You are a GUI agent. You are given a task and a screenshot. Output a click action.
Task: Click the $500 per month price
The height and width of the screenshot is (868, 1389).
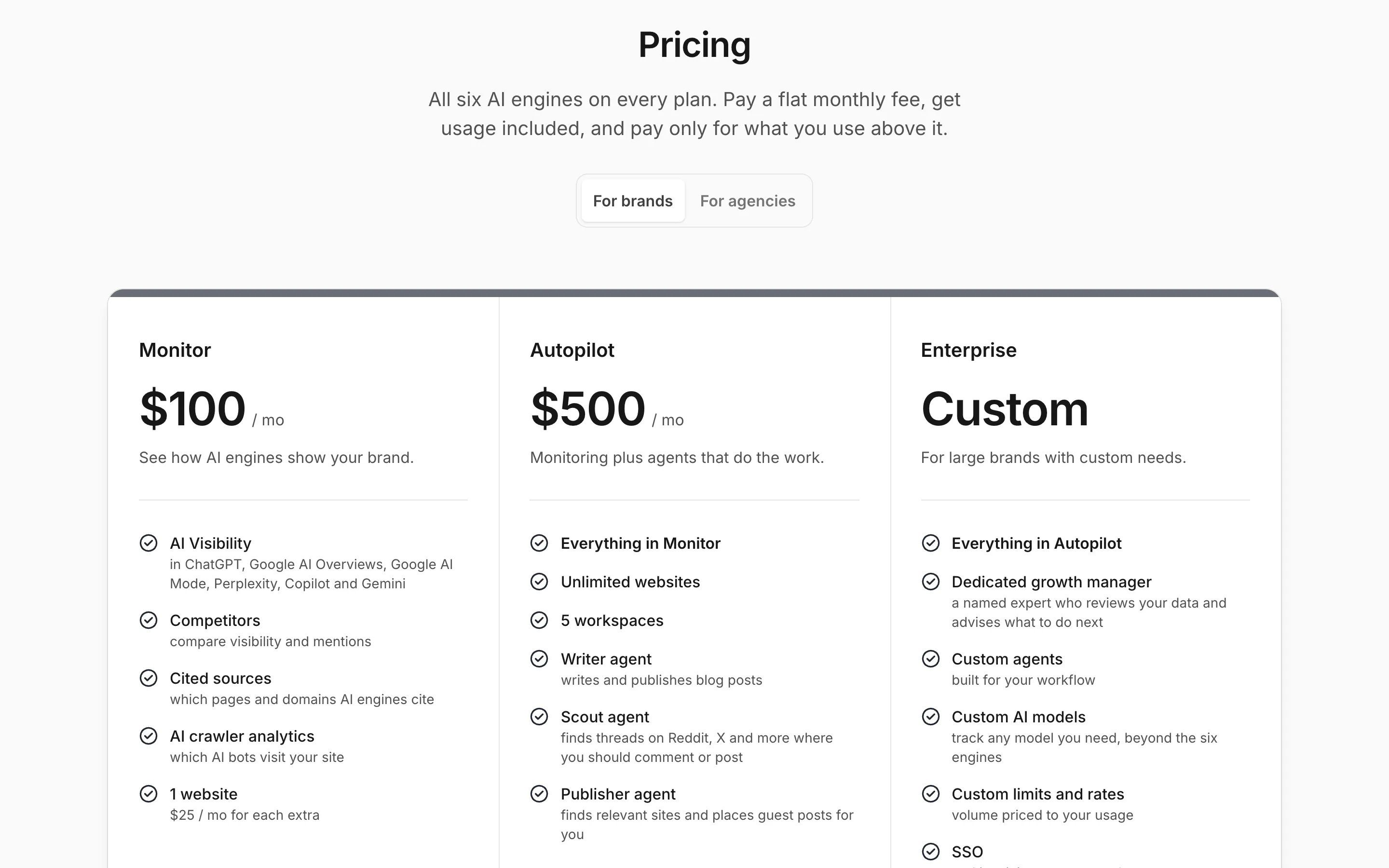[x=607, y=409]
